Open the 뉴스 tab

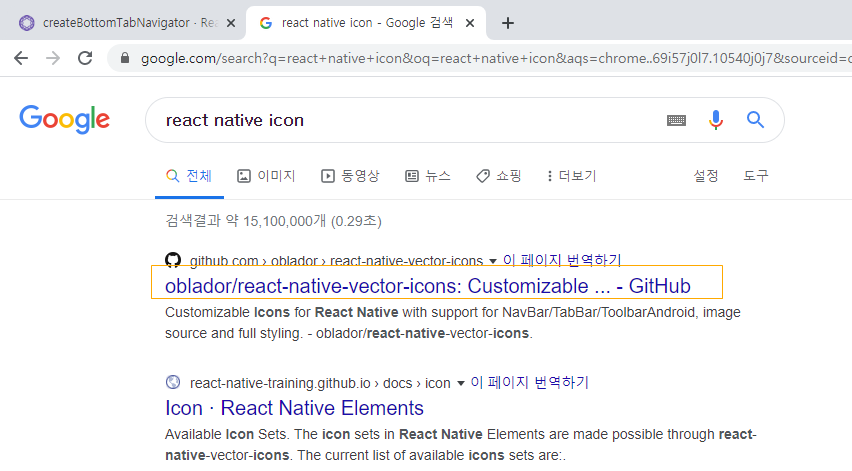click(x=428, y=176)
